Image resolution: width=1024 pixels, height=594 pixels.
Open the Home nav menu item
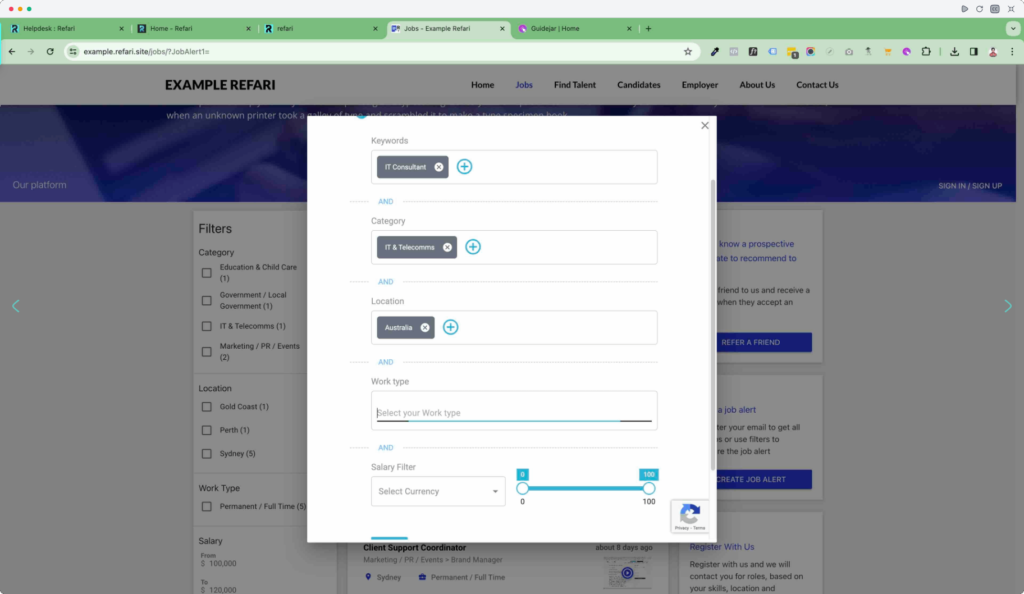tap(483, 85)
